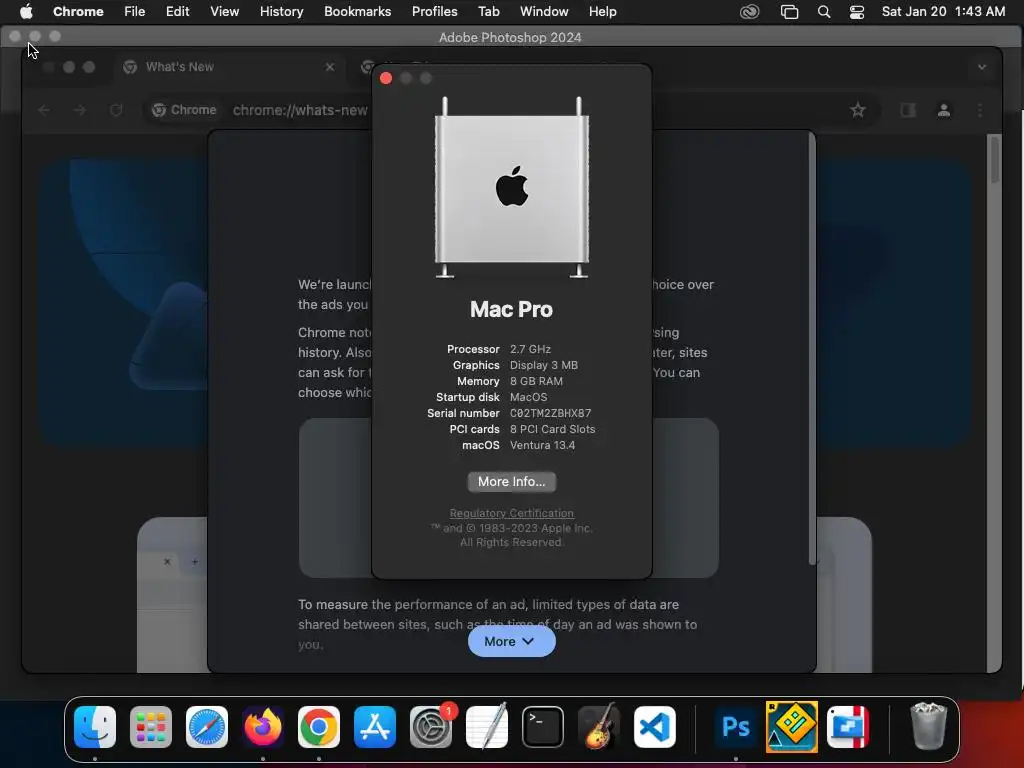Close the What's New tab
This screenshot has height=768, width=1024.
330,67
